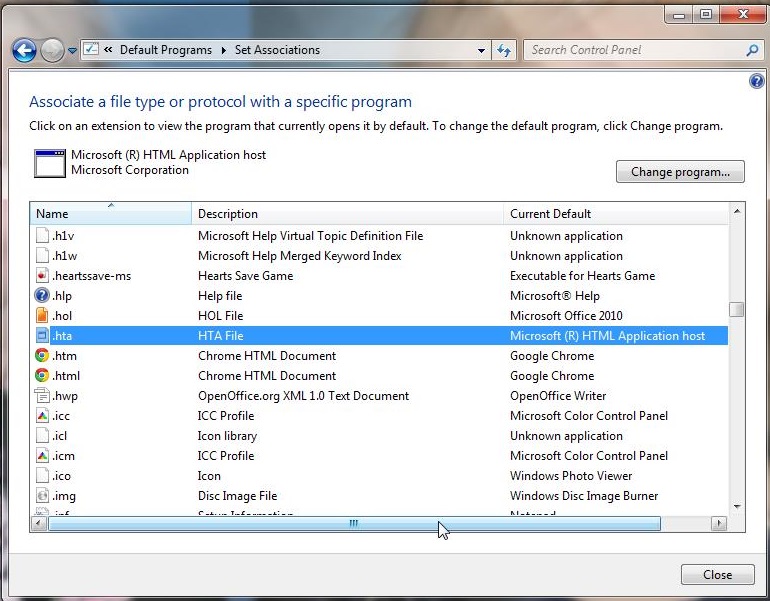Click the Close button at bottom
Image resolution: width=770 pixels, height=601 pixels.
(x=717, y=574)
